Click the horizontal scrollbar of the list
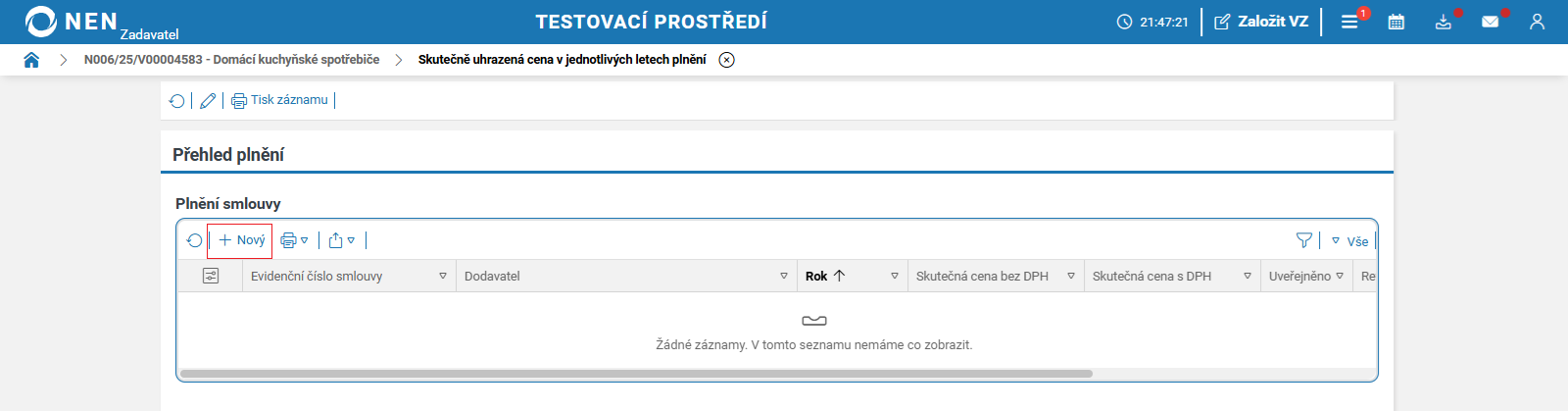1568x411 pixels. pyautogui.click(x=637, y=374)
